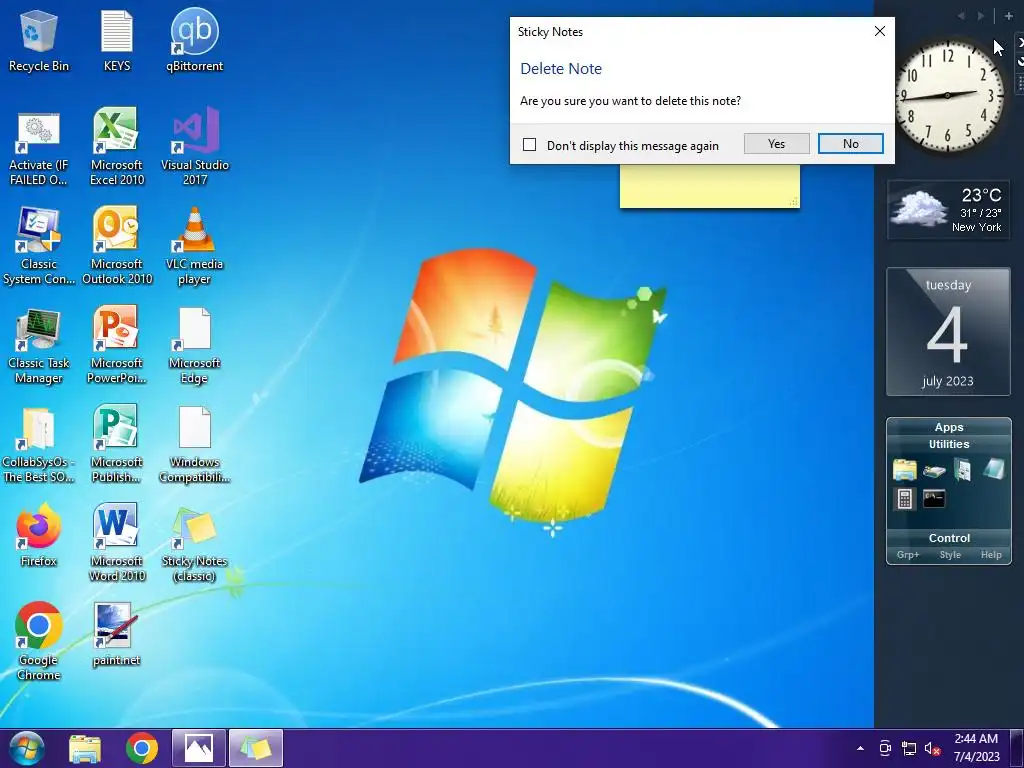Show hidden system tray icons
This screenshot has height=768, width=1024.
pos(860,748)
